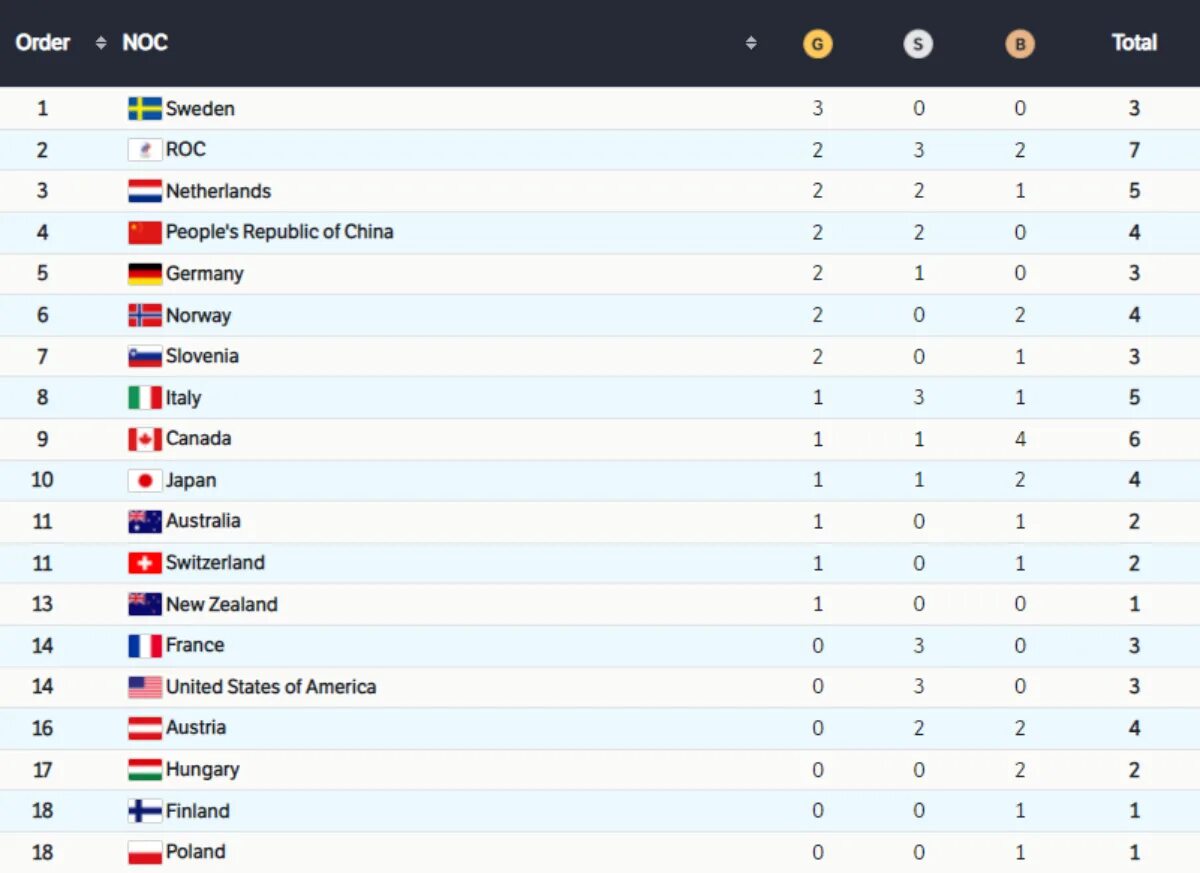Select the New Zealand name text
Viewport: 1200px width, 873px height.
(222, 604)
